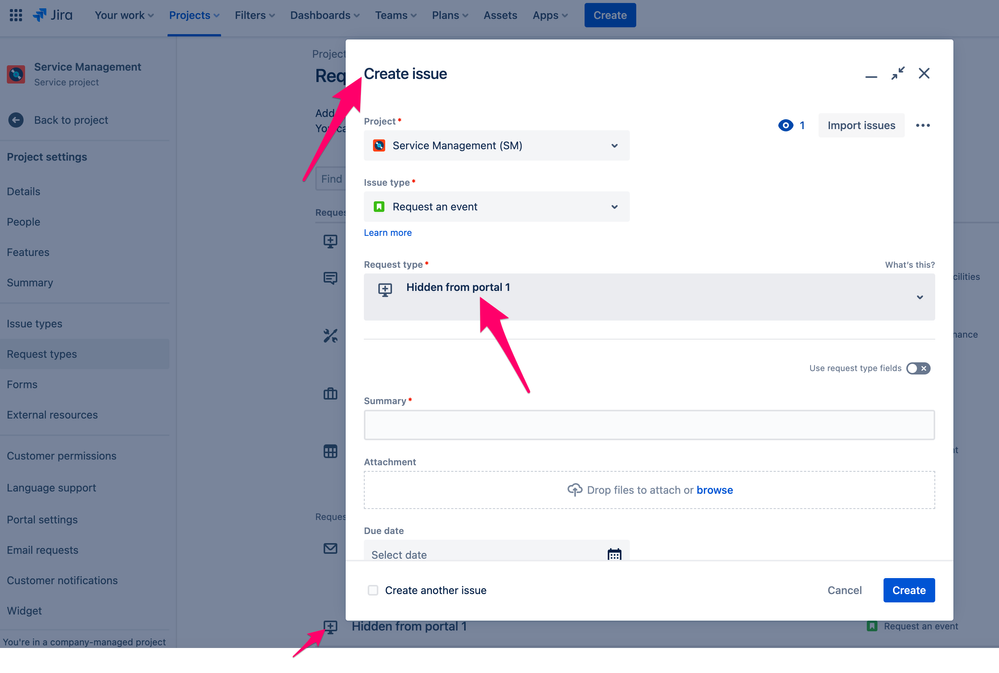Viewport: 999px width, 673px height.
Task: Open the app switcher grid icon
Action: [16, 15]
